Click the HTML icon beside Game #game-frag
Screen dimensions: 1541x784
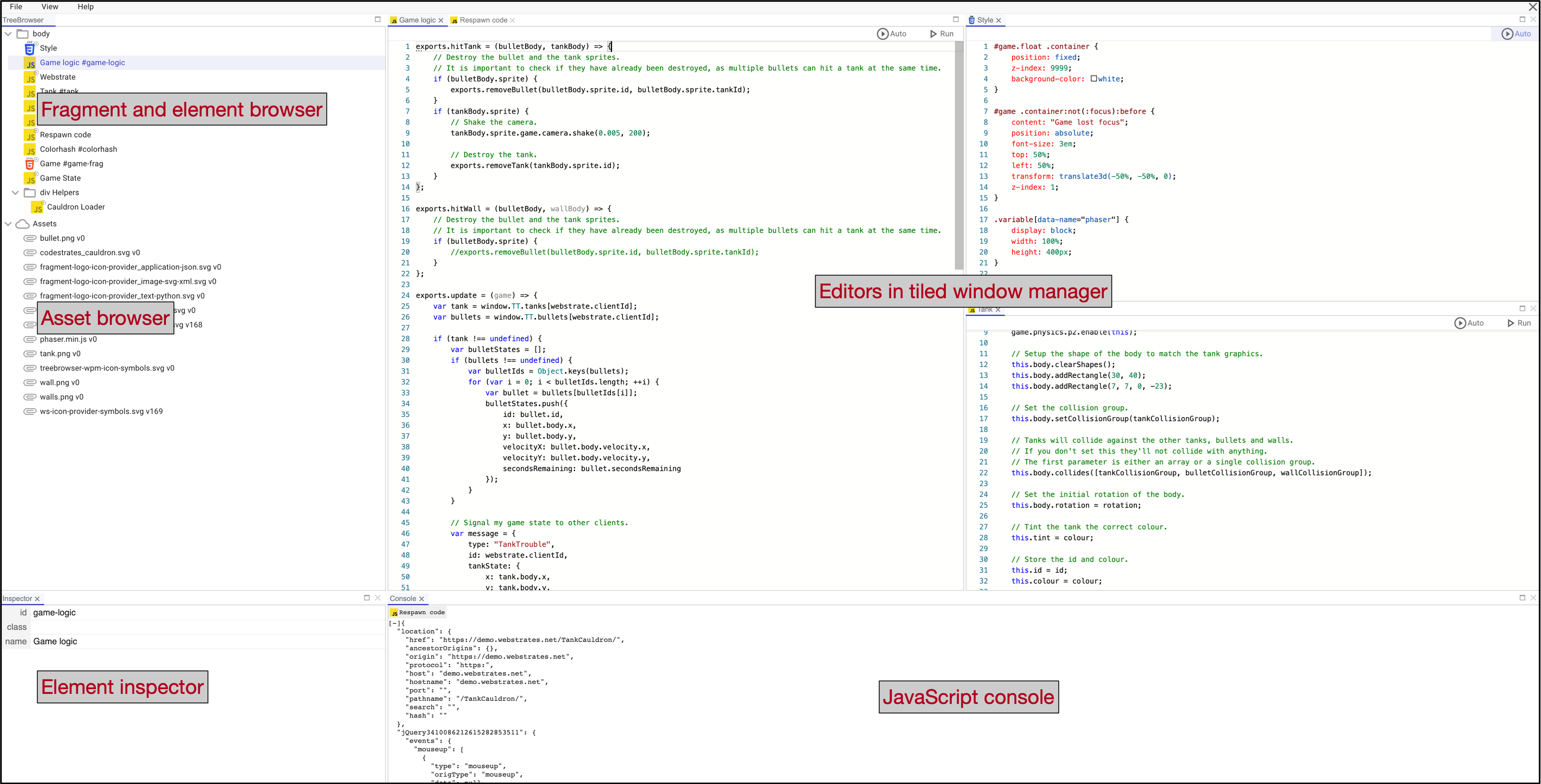[x=29, y=164]
